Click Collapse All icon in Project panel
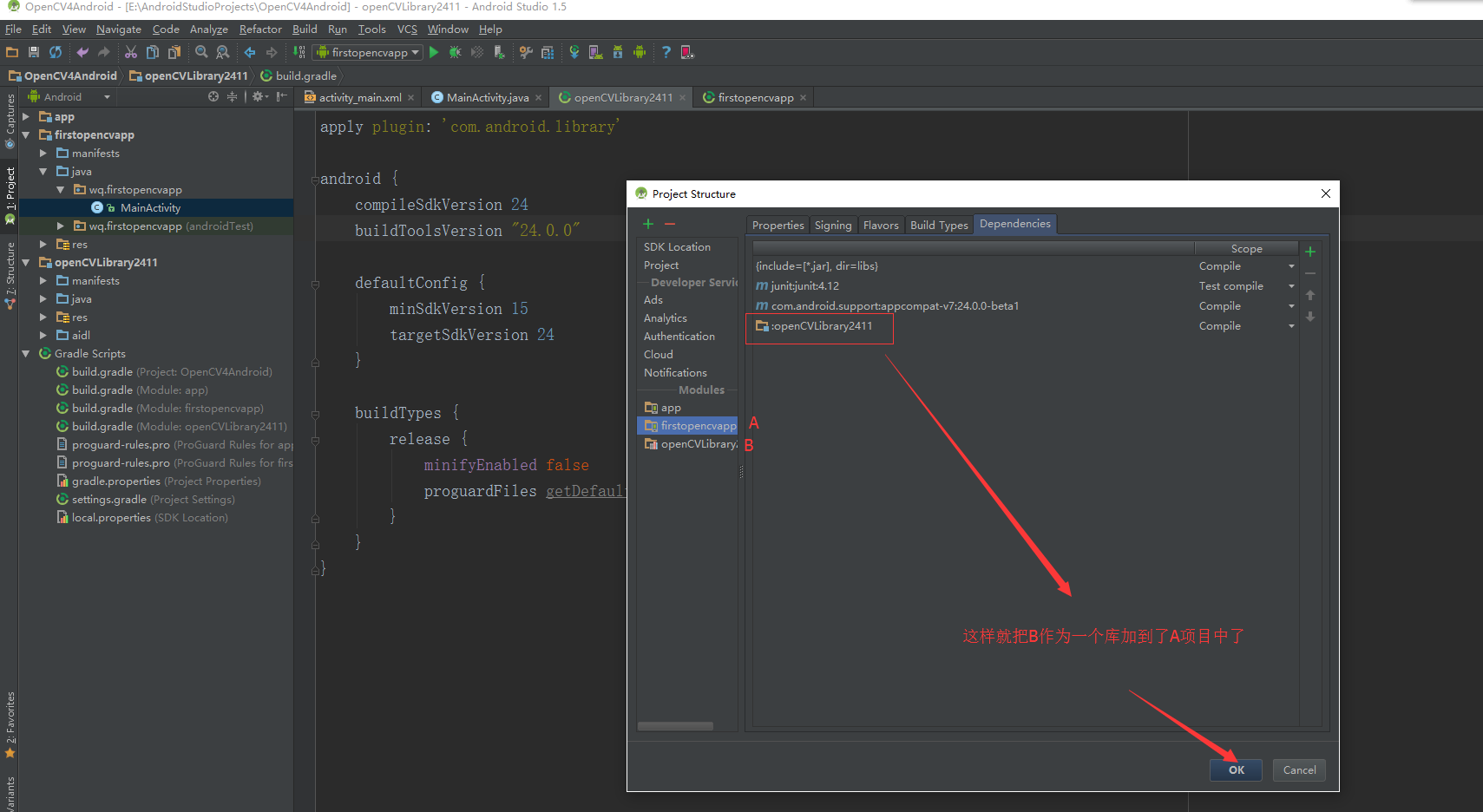 pos(232,96)
